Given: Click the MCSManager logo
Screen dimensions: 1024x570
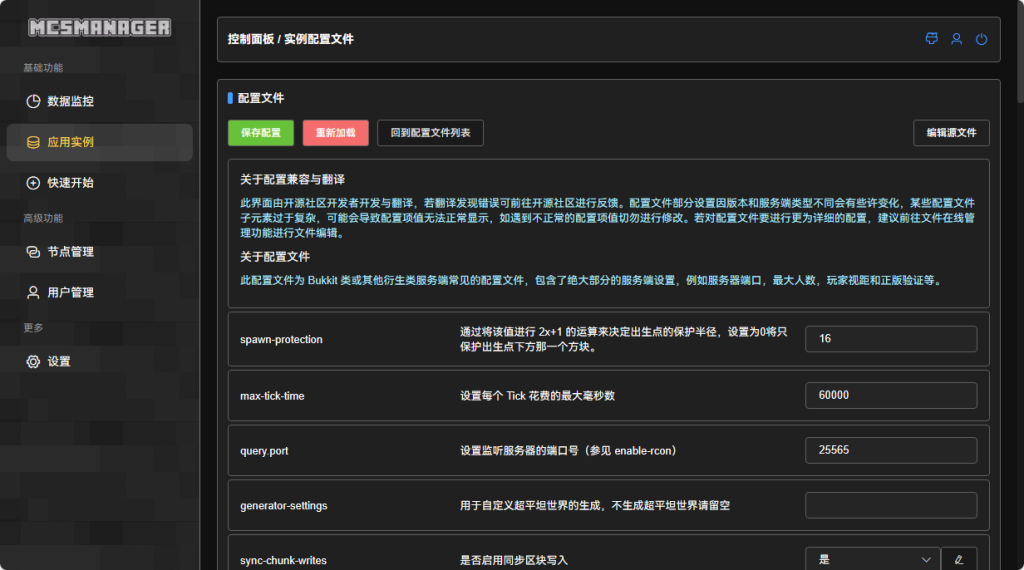Looking at the screenshot, I should (99, 27).
